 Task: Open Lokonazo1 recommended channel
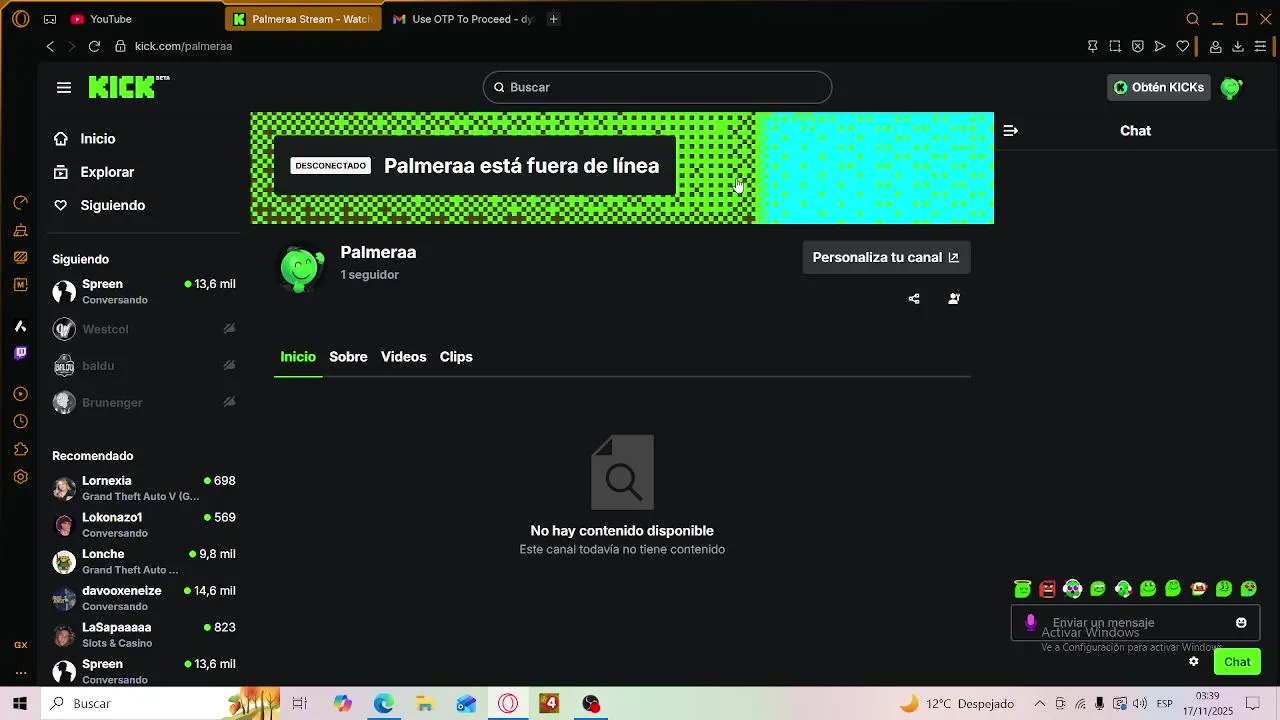[x=144, y=525]
